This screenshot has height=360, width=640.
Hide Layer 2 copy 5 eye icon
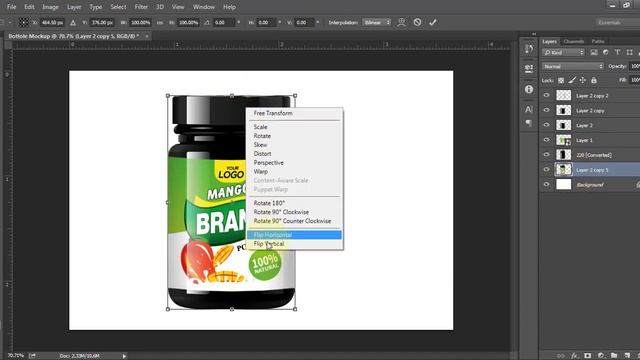pyautogui.click(x=547, y=169)
